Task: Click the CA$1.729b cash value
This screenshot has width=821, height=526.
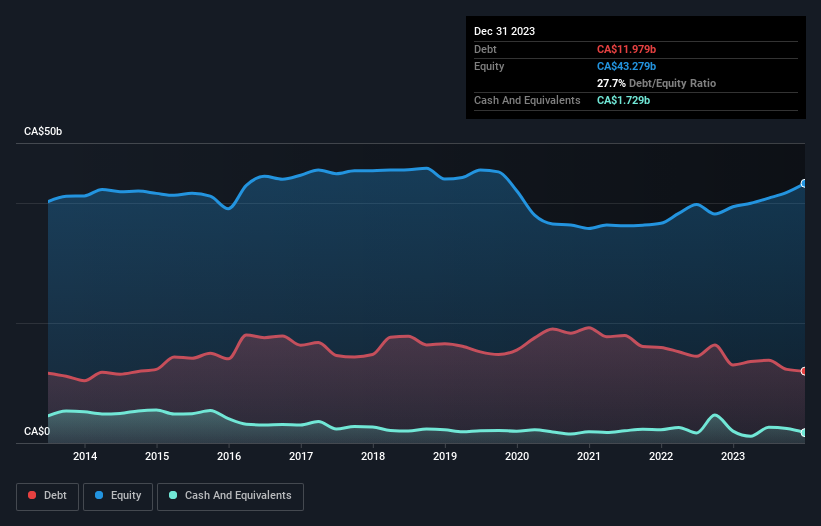Action: 623,100
